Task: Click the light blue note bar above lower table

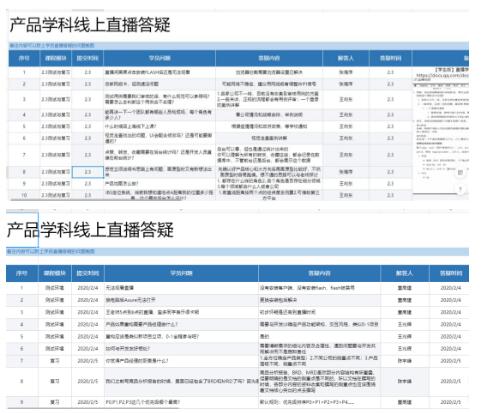Action: (237, 252)
